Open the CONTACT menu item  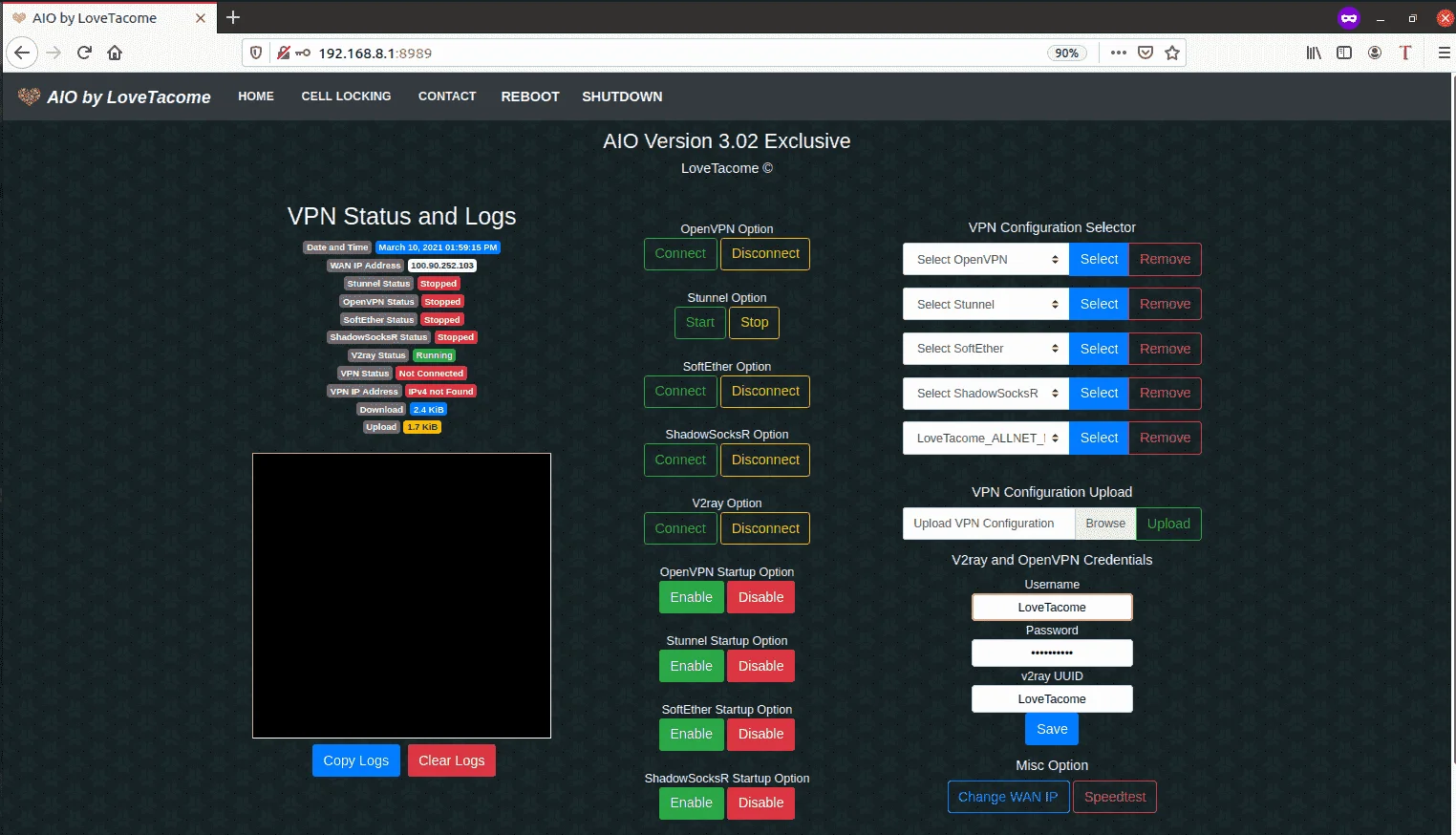click(447, 96)
